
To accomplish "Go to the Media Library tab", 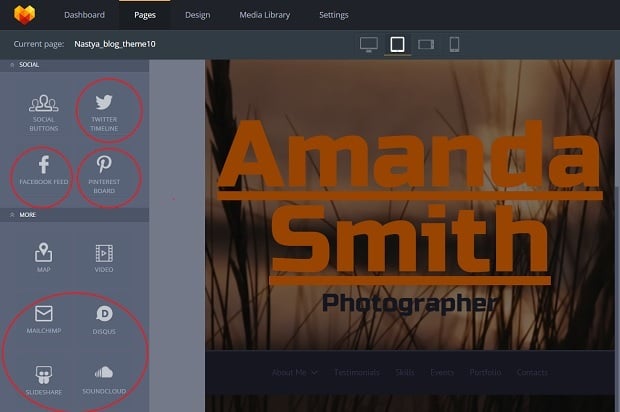I will click(265, 15).
